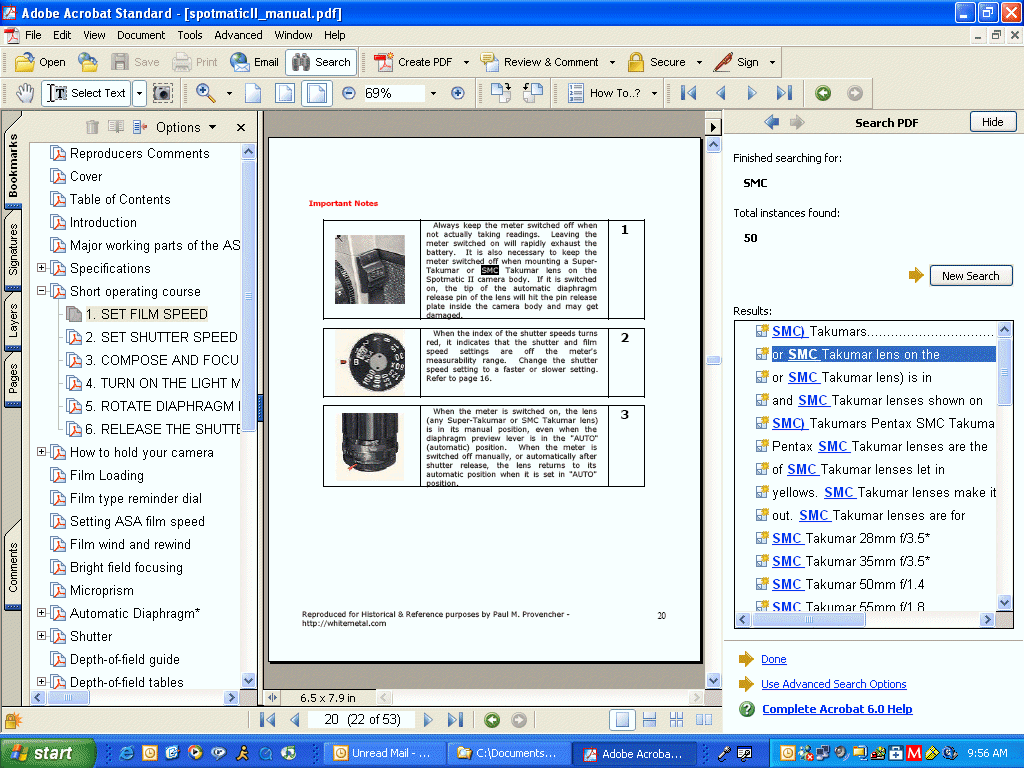
Task: Open the Film Loading bookmark
Action: tap(106, 475)
